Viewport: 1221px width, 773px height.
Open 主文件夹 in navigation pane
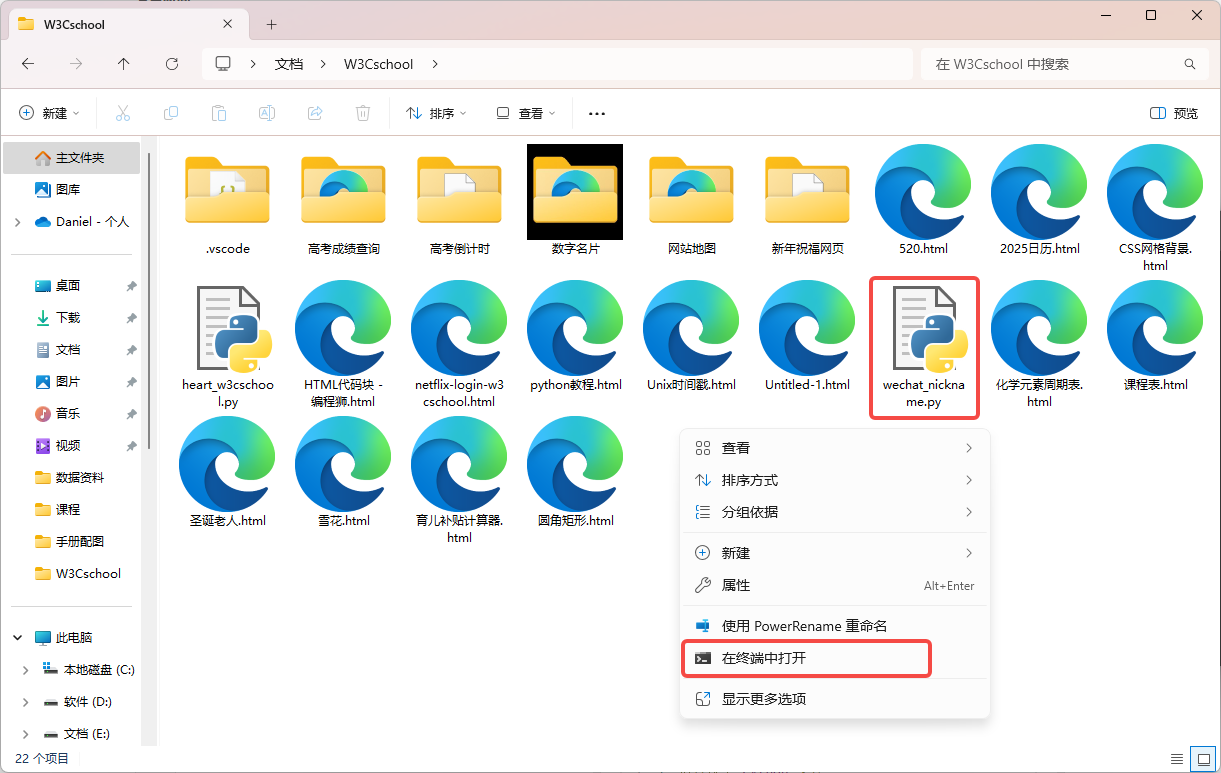pyautogui.click(x=73, y=158)
